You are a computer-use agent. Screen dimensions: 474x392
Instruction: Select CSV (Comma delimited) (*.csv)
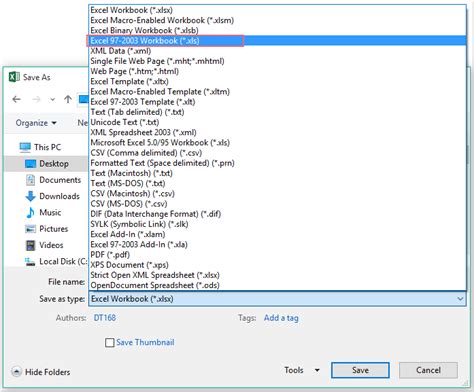pyautogui.click(x=277, y=153)
